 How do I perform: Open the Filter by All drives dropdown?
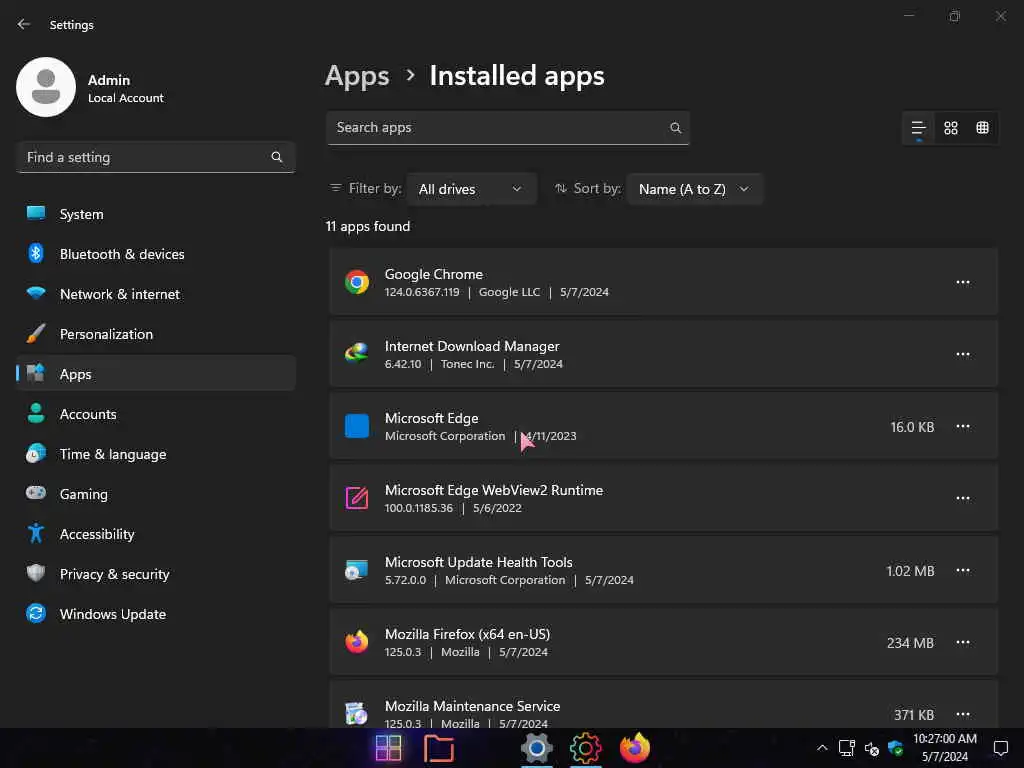(471, 189)
